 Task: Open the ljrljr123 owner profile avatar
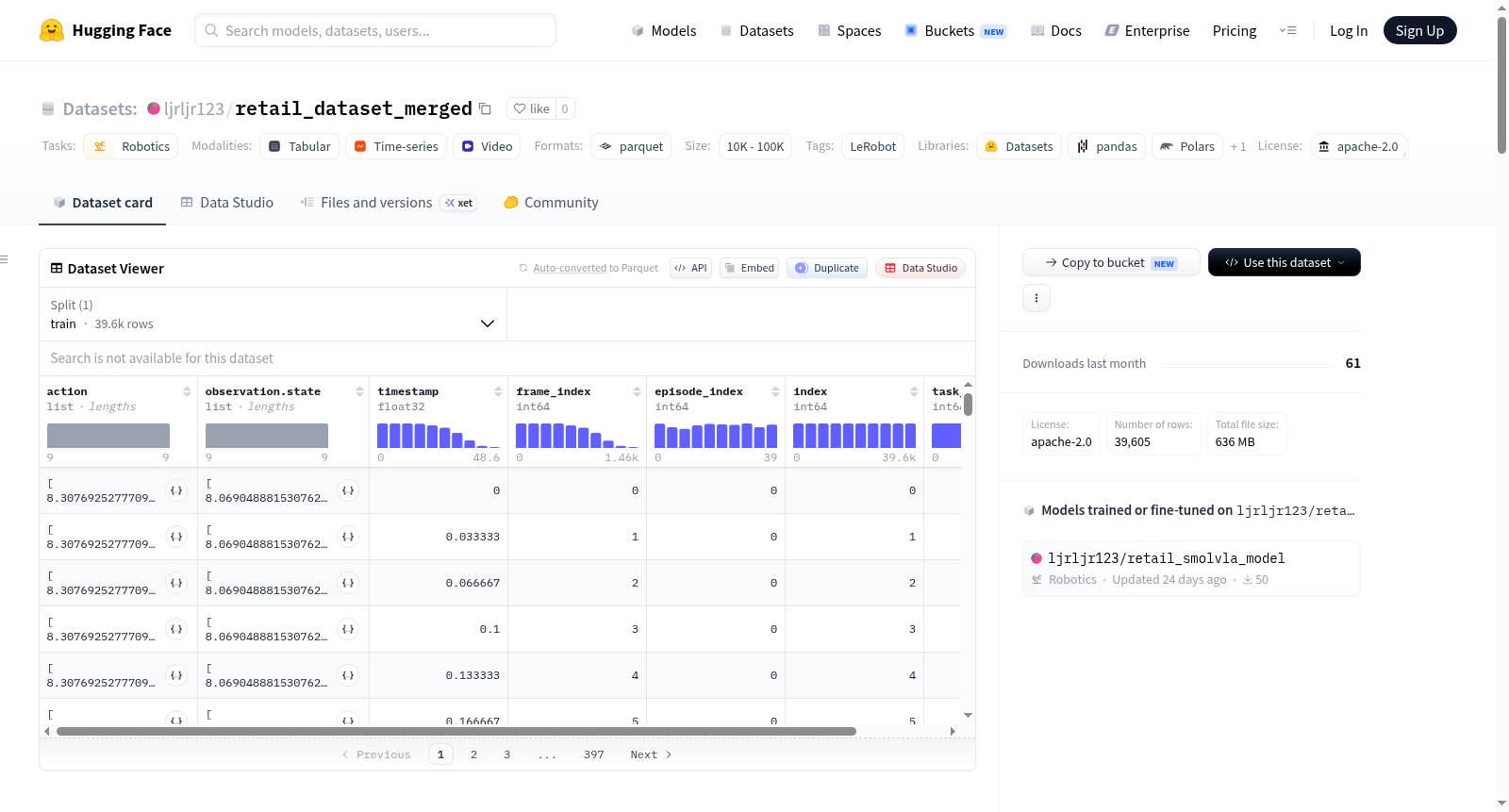point(154,108)
